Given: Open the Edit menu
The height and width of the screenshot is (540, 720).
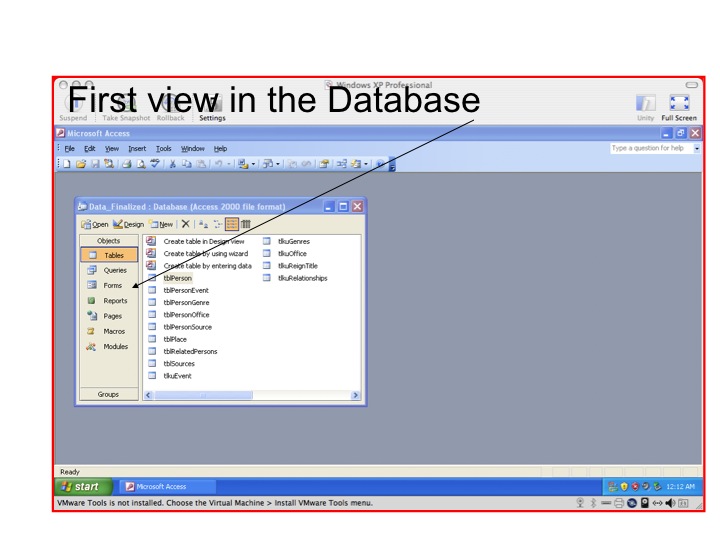Looking at the screenshot, I should coord(90,149).
